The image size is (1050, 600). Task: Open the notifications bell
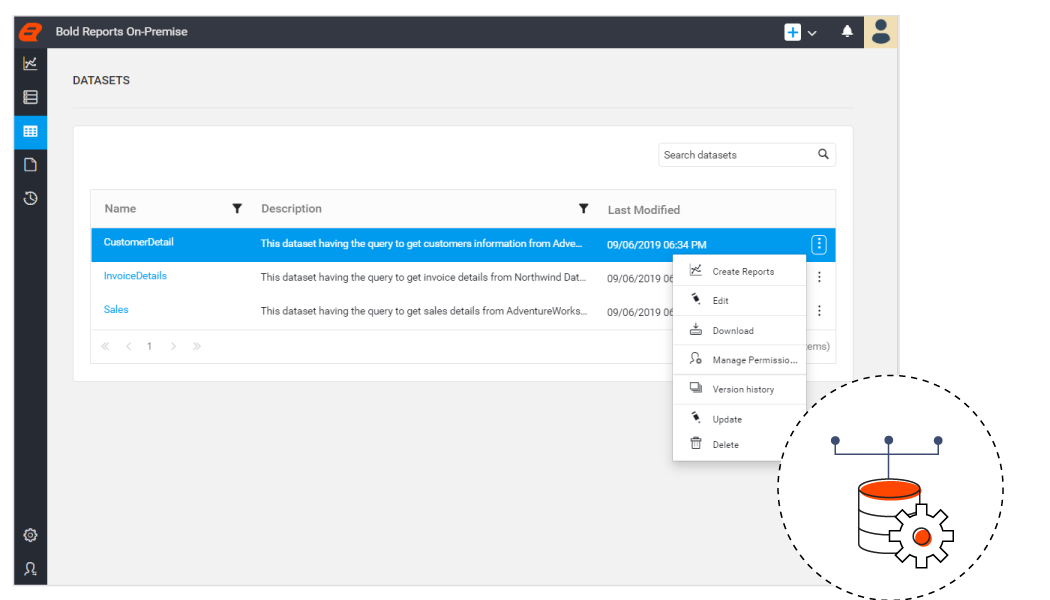coord(847,31)
